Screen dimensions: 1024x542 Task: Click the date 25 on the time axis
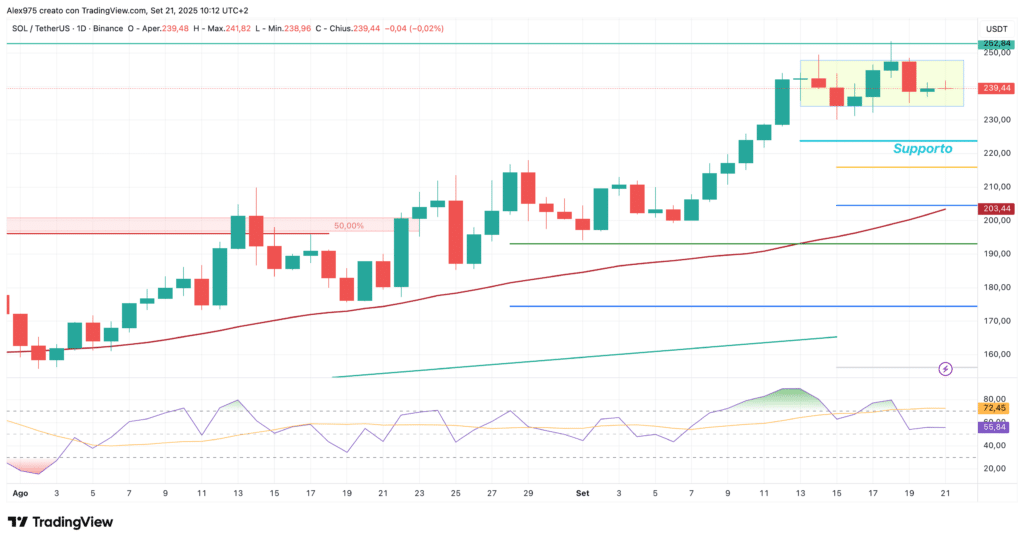point(456,493)
